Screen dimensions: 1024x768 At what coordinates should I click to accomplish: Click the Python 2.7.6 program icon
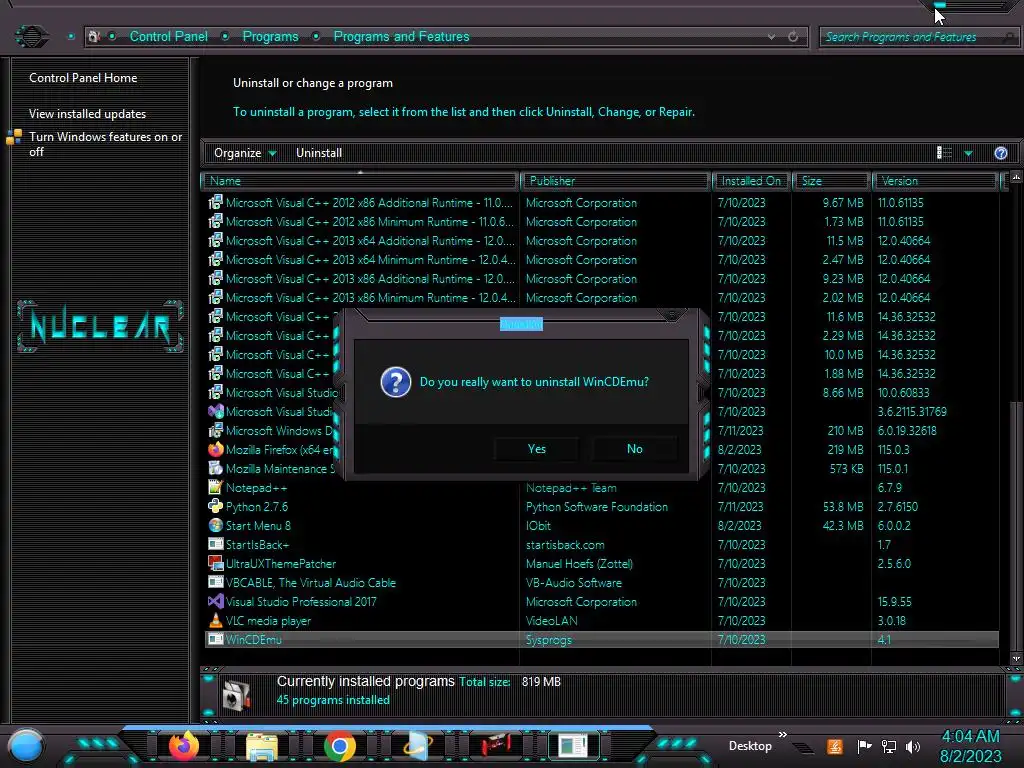tap(216, 506)
